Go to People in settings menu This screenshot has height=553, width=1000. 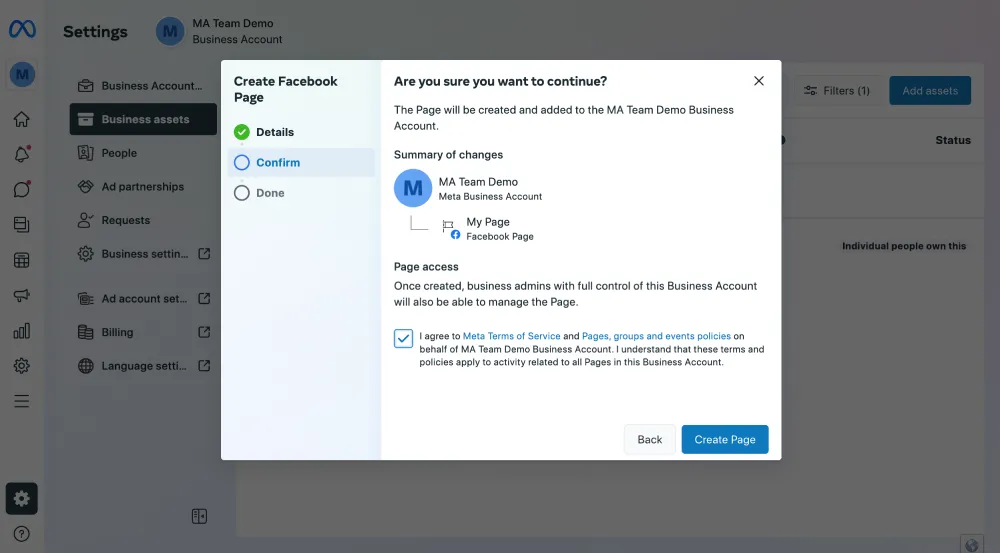(119, 153)
